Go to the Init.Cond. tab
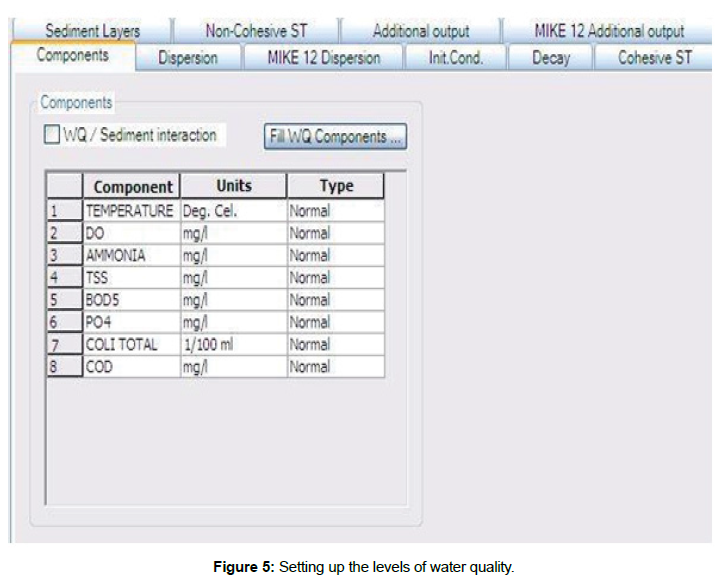 (455, 58)
